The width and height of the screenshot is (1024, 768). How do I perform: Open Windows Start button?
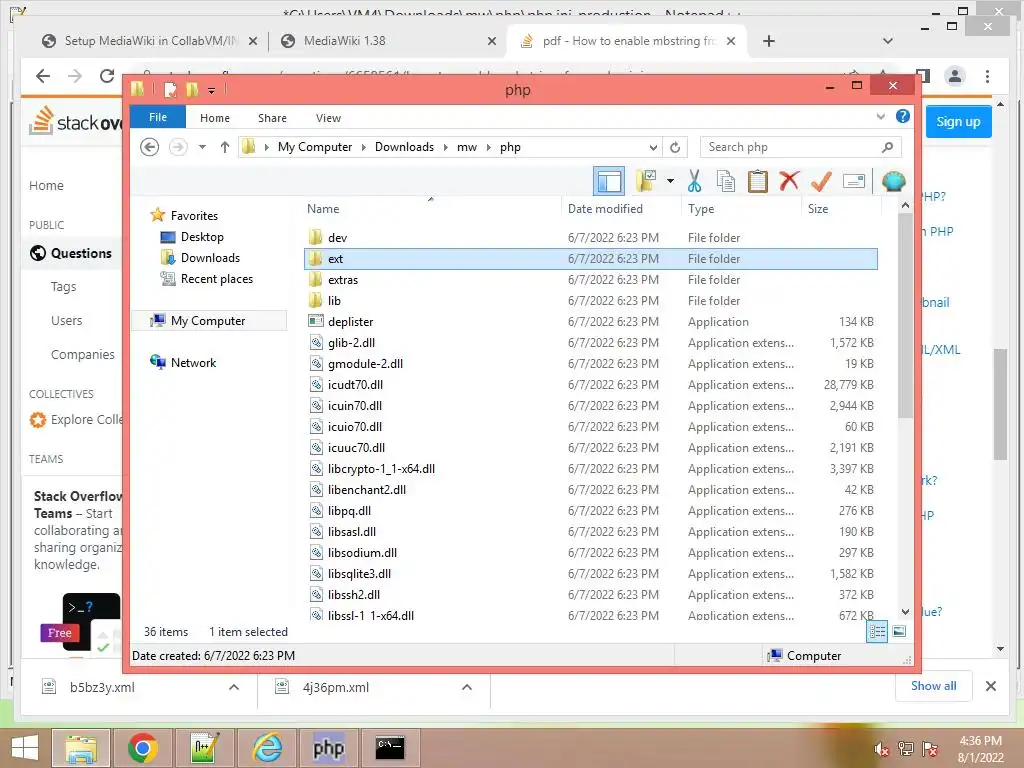point(25,748)
